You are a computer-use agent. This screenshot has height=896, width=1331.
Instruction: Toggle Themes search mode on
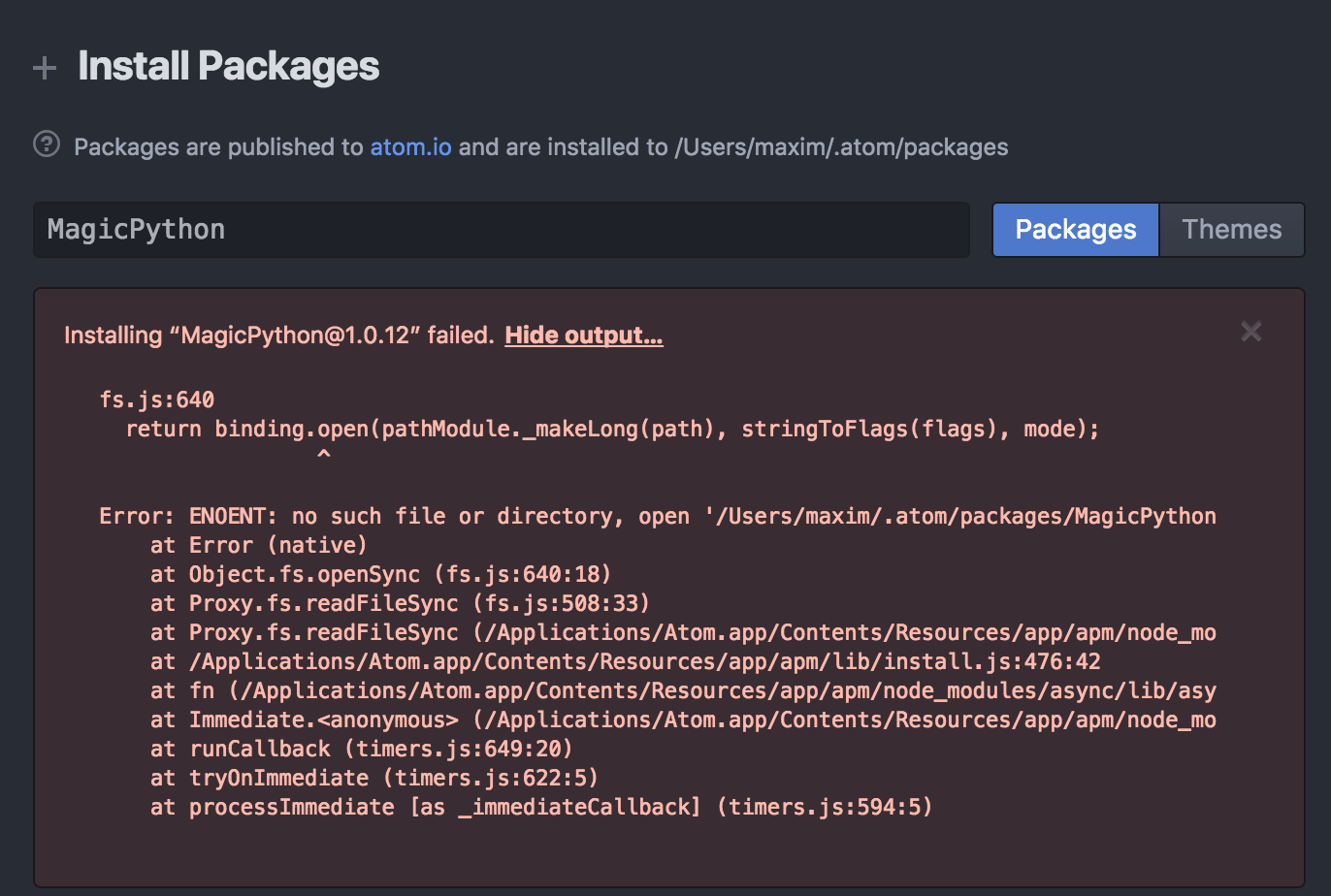click(x=1231, y=229)
